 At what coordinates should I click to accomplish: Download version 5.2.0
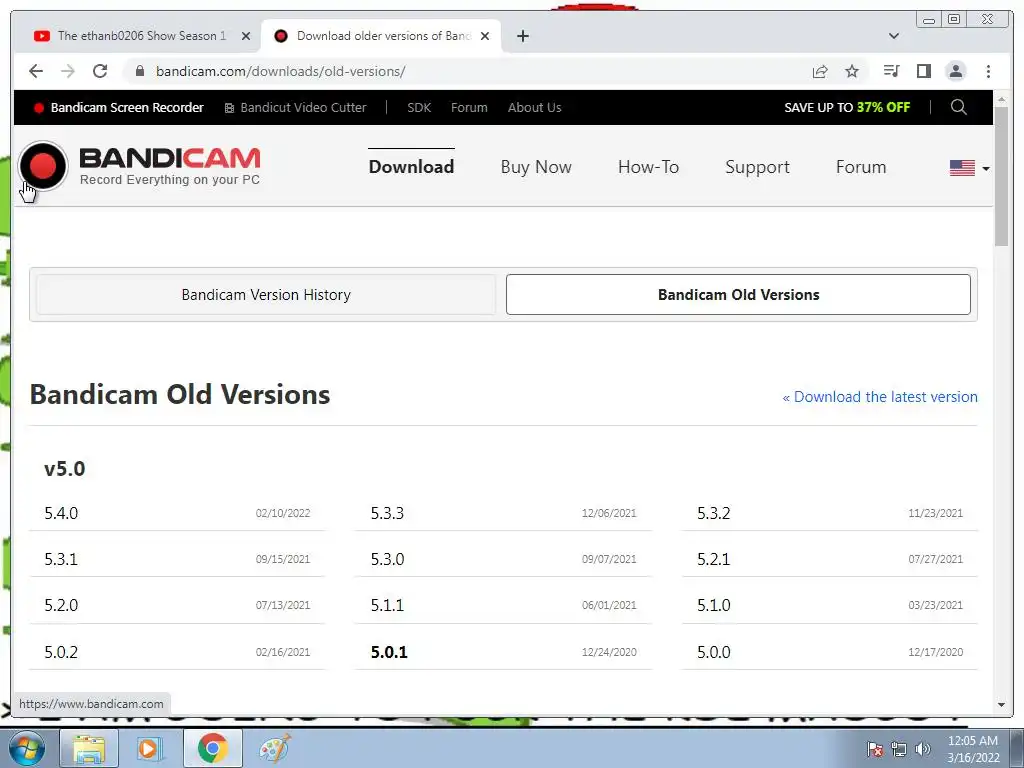(61, 605)
